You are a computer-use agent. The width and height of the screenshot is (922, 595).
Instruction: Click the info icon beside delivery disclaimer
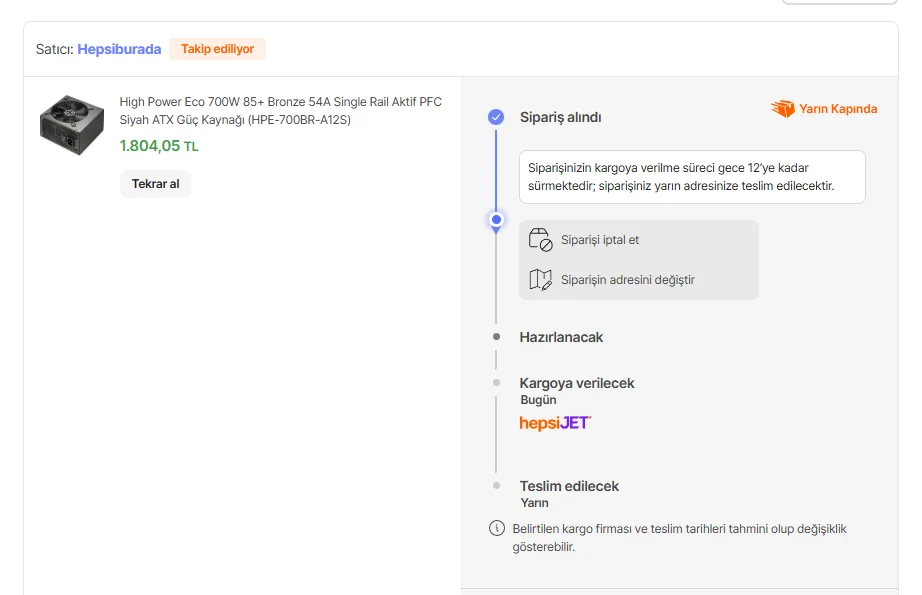tap(496, 529)
